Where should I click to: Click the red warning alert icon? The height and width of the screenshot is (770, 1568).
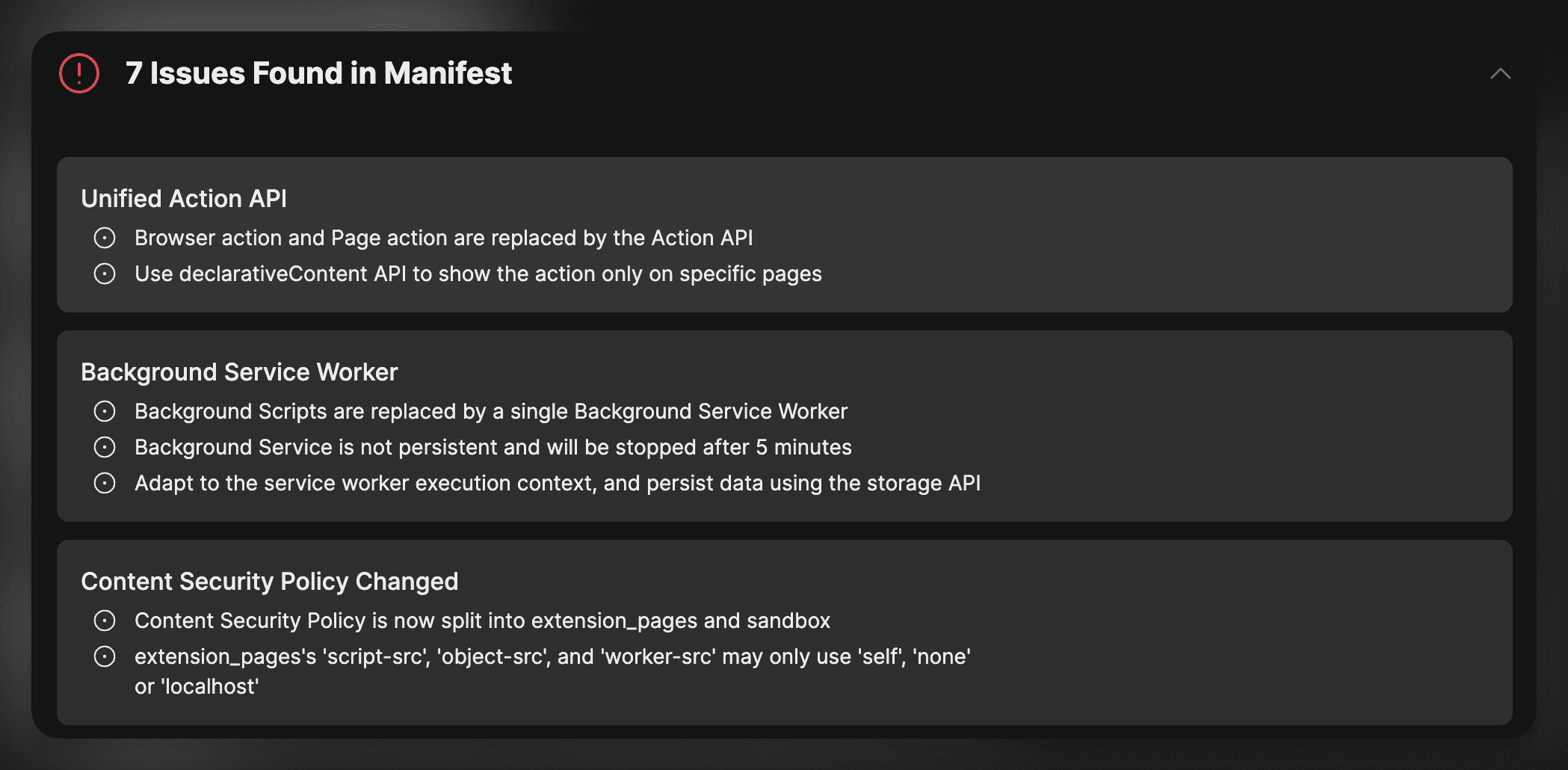pos(79,73)
